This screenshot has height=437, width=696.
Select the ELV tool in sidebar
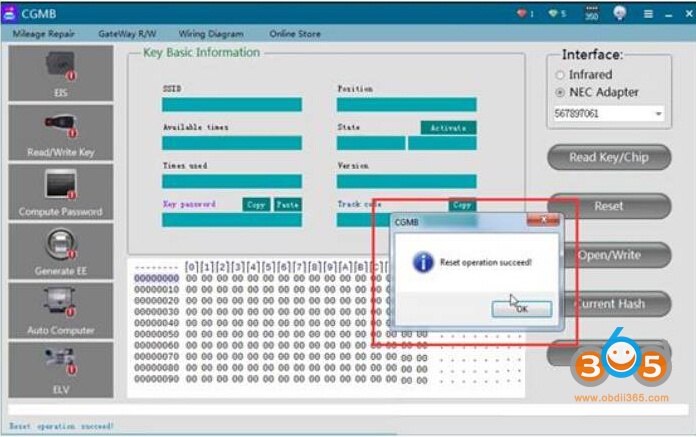[61, 369]
